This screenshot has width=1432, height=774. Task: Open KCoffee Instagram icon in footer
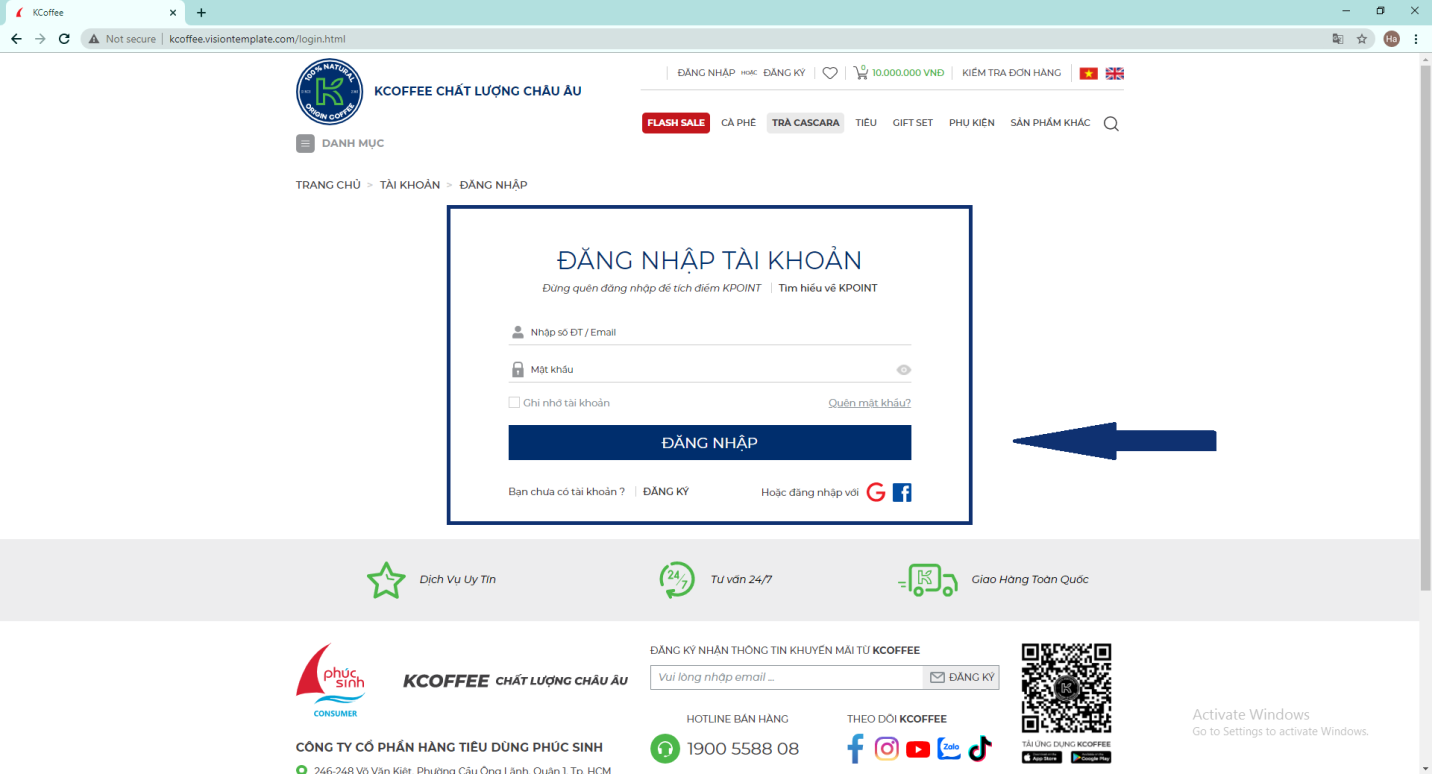coord(887,749)
